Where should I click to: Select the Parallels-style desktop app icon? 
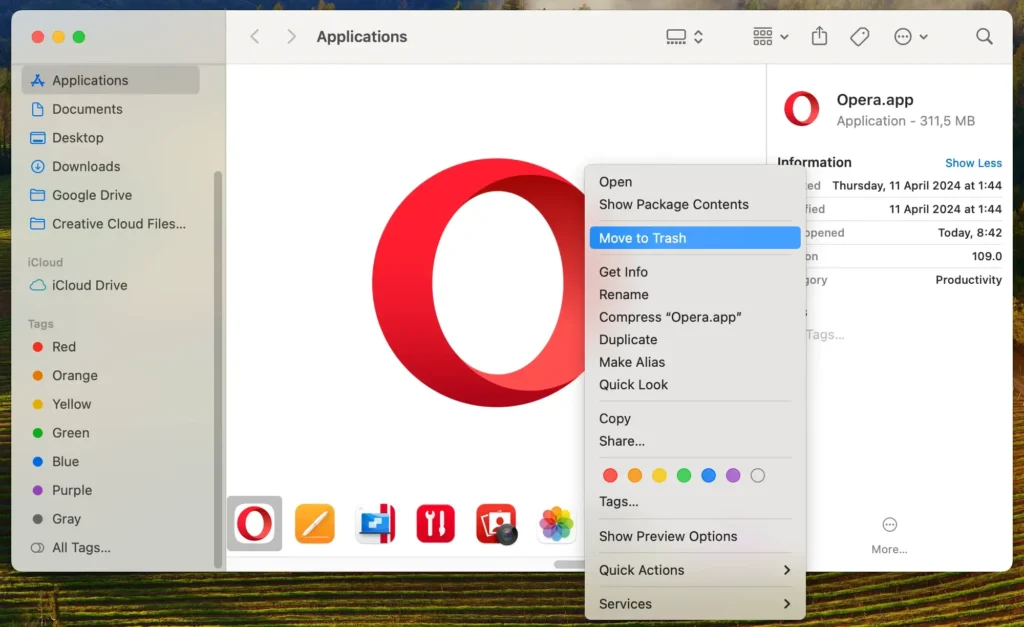click(376, 523)
